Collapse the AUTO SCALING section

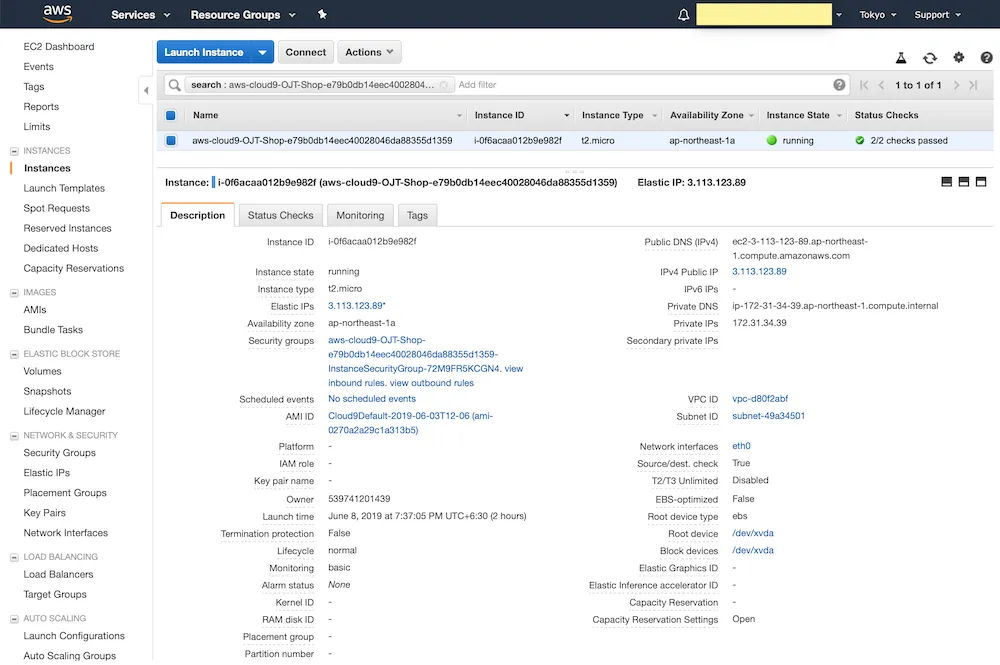tap(14, 618)
